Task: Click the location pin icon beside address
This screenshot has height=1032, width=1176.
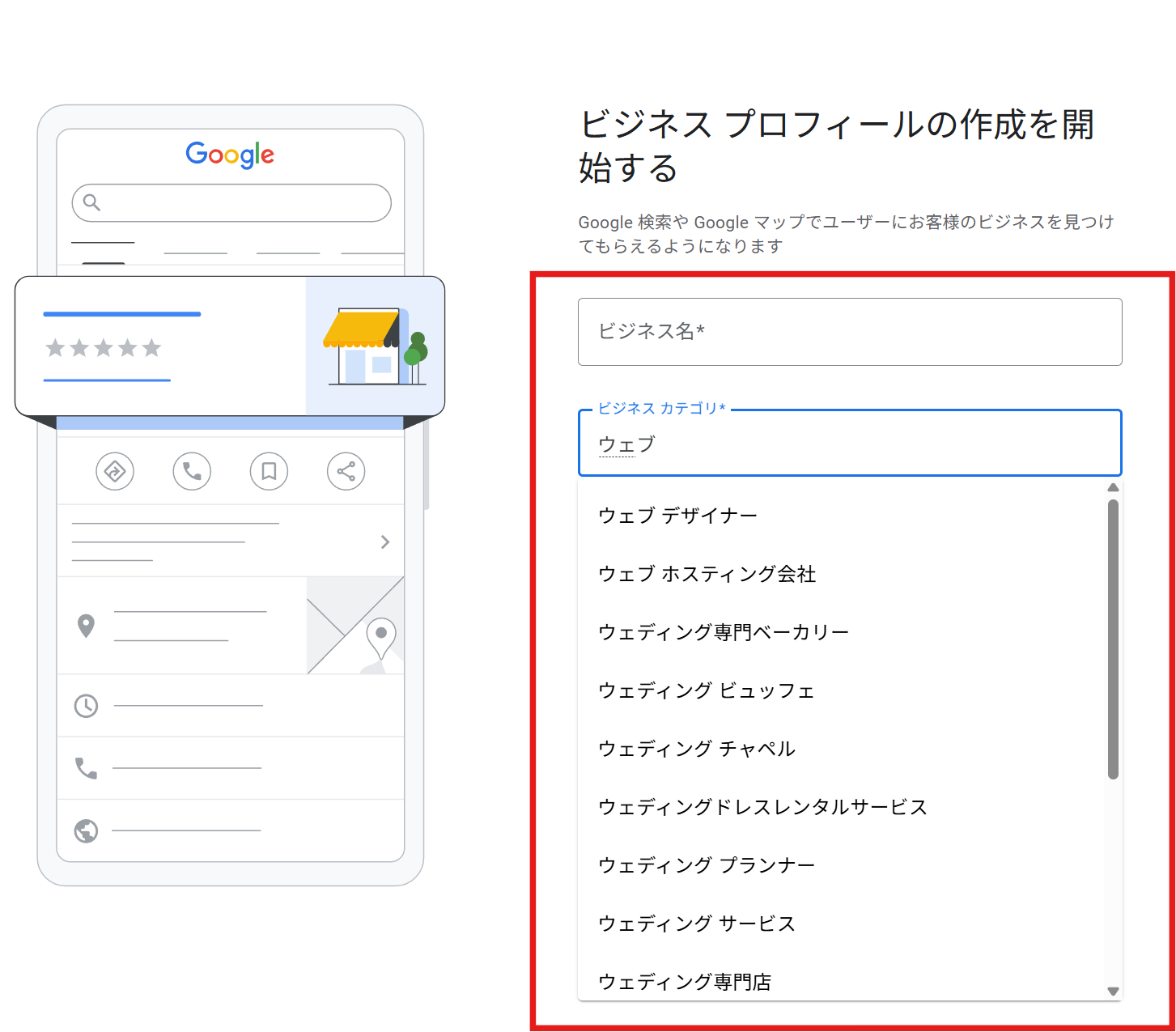Action: point(86,626)
